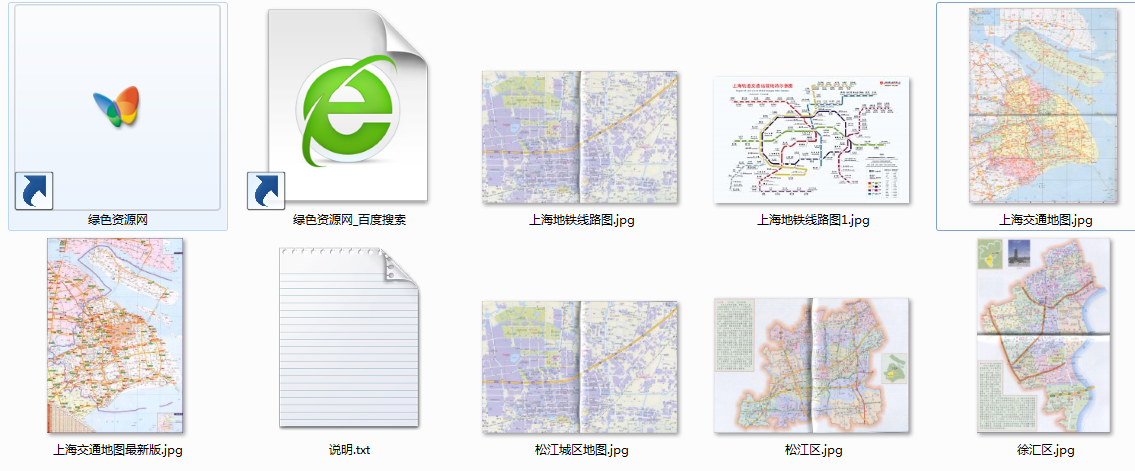Screen dimensions: 1135x471
Task: Click the file name text 上海地铁线路图1.jpg
Action: 813,219
